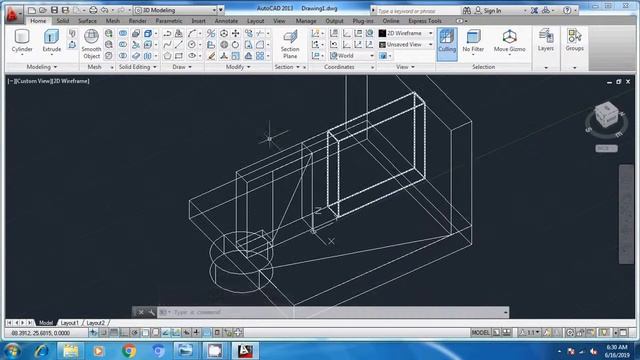Open the 3D Modeling workspace dropdown
Viewport: 640px width, 360px height.
tap(176, 10)
